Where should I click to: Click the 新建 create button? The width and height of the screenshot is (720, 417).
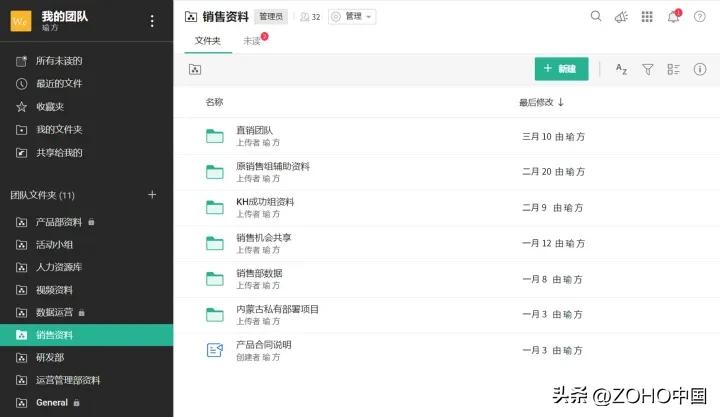(x=561, y=69)
